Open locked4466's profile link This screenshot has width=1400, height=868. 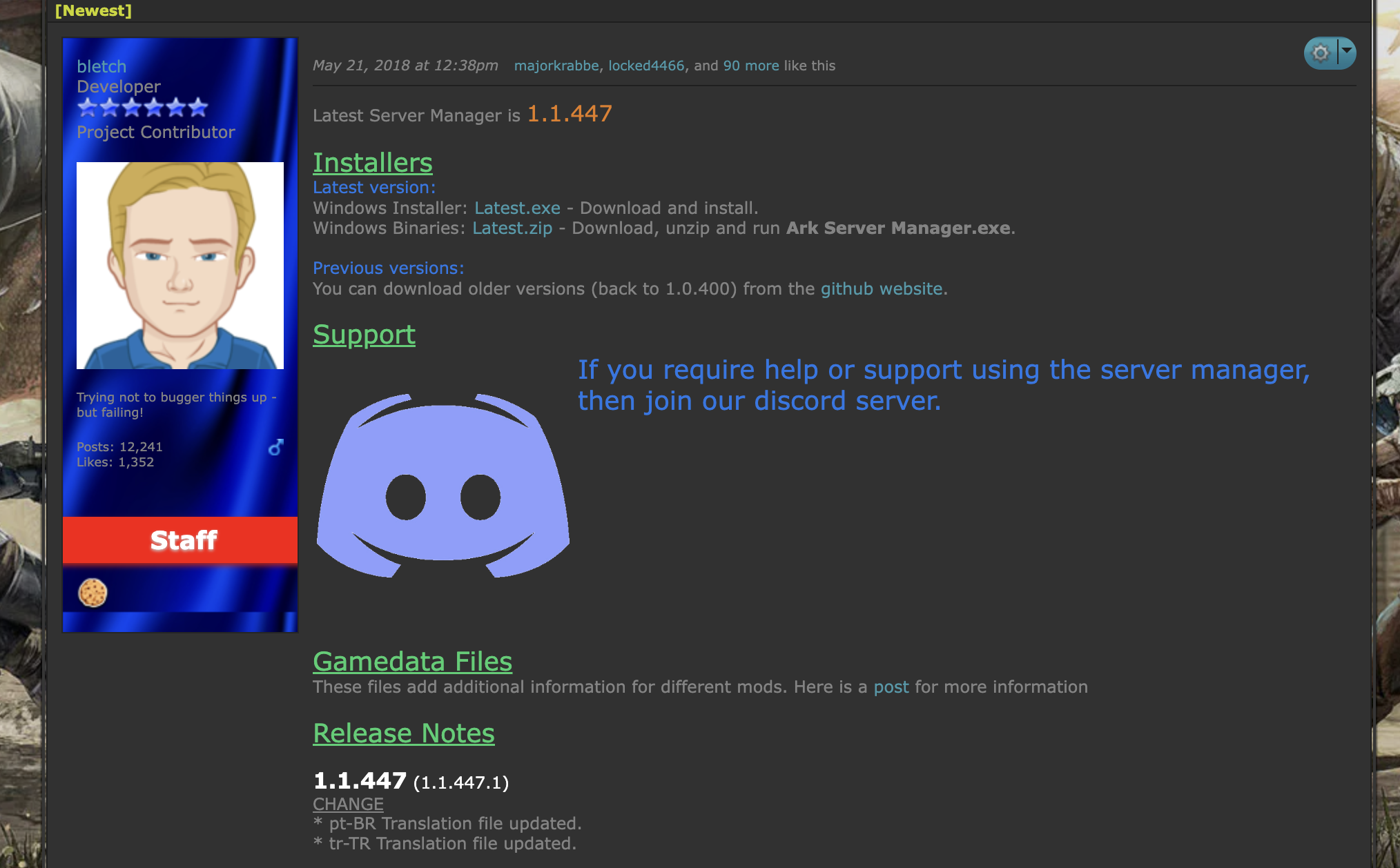[x=646, y=66]
